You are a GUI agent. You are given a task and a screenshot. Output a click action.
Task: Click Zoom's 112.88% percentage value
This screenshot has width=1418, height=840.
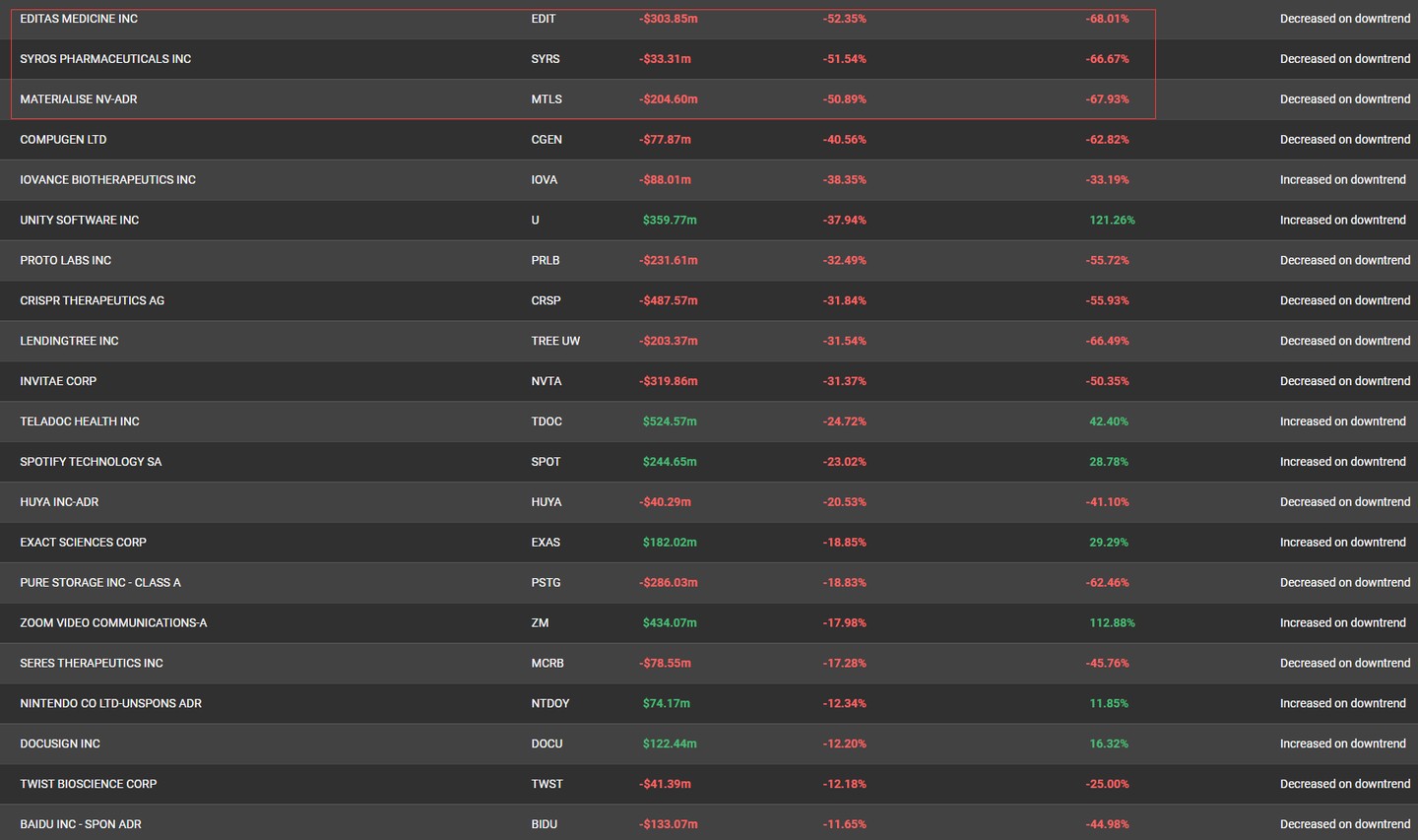point(1112,623)
